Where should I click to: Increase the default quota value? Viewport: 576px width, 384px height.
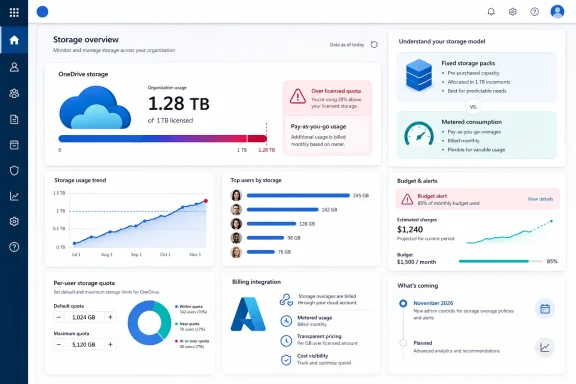[110, 317]
